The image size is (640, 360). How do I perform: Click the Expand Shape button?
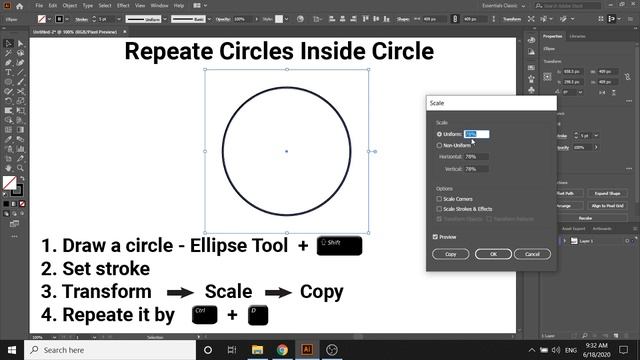[x=607, y=193]
